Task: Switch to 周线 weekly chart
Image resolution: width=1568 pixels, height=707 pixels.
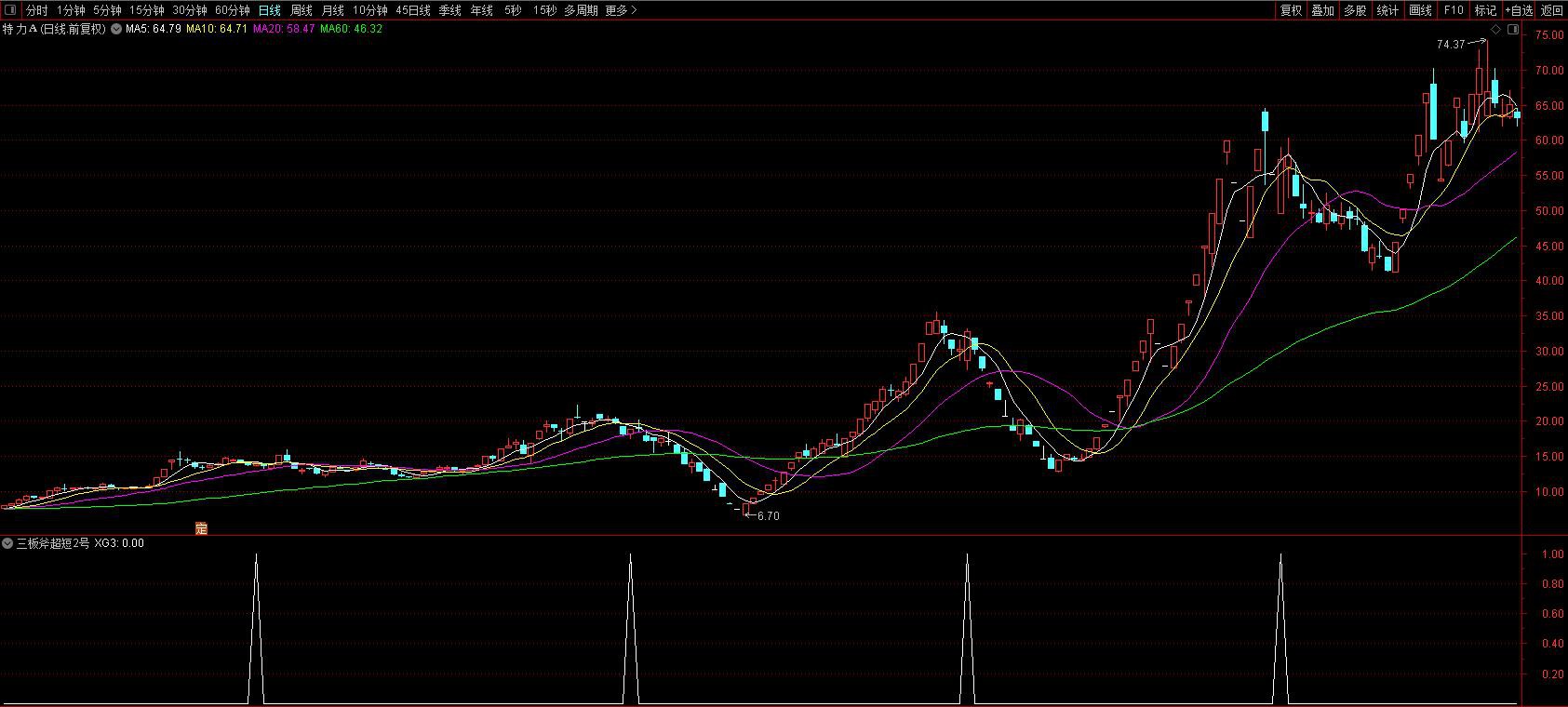Action: click(x=302, y=10)
